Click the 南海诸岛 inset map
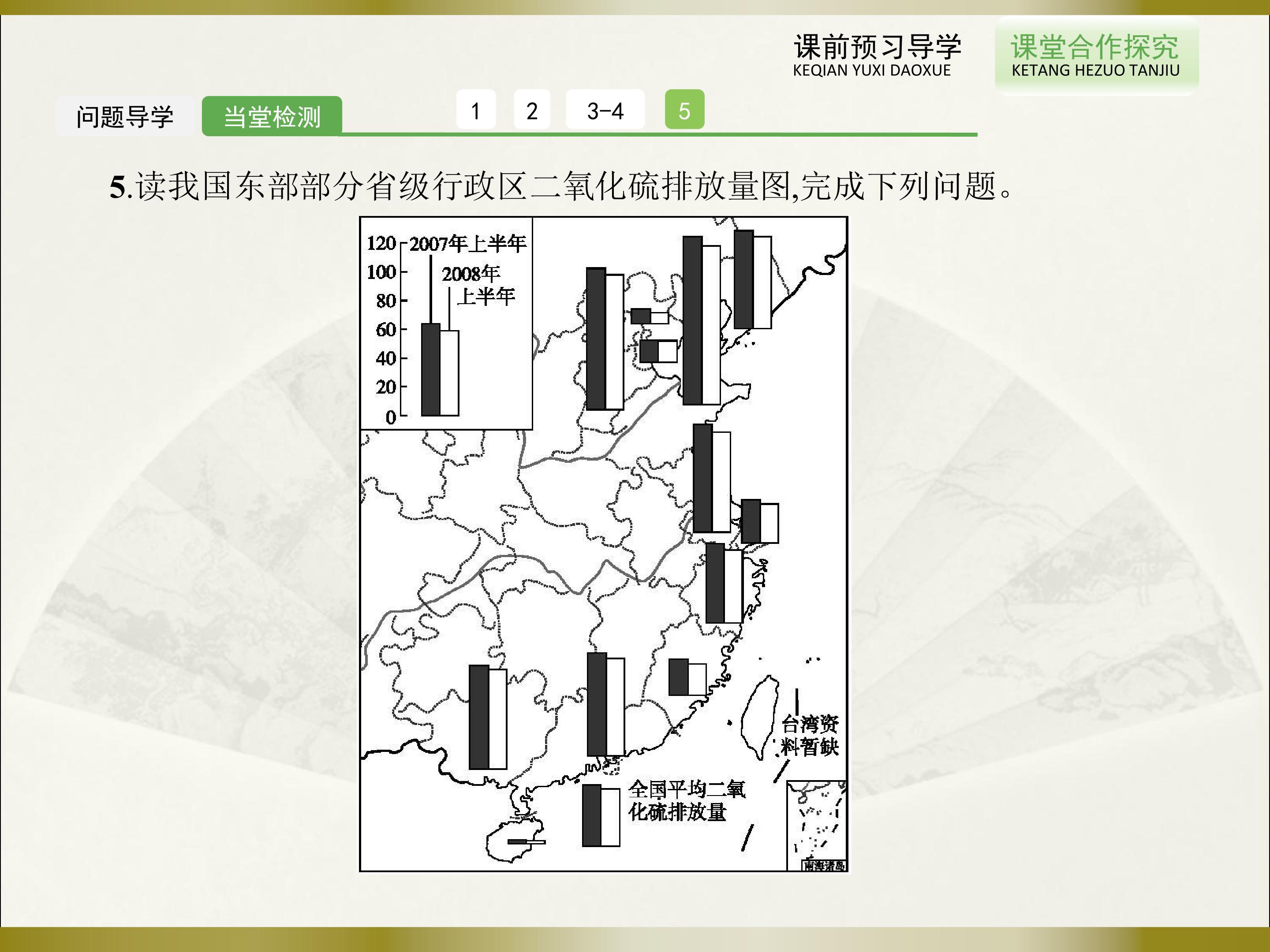Screen dimensions: 1270x952 pyautogui.click(x=816, y=826)
